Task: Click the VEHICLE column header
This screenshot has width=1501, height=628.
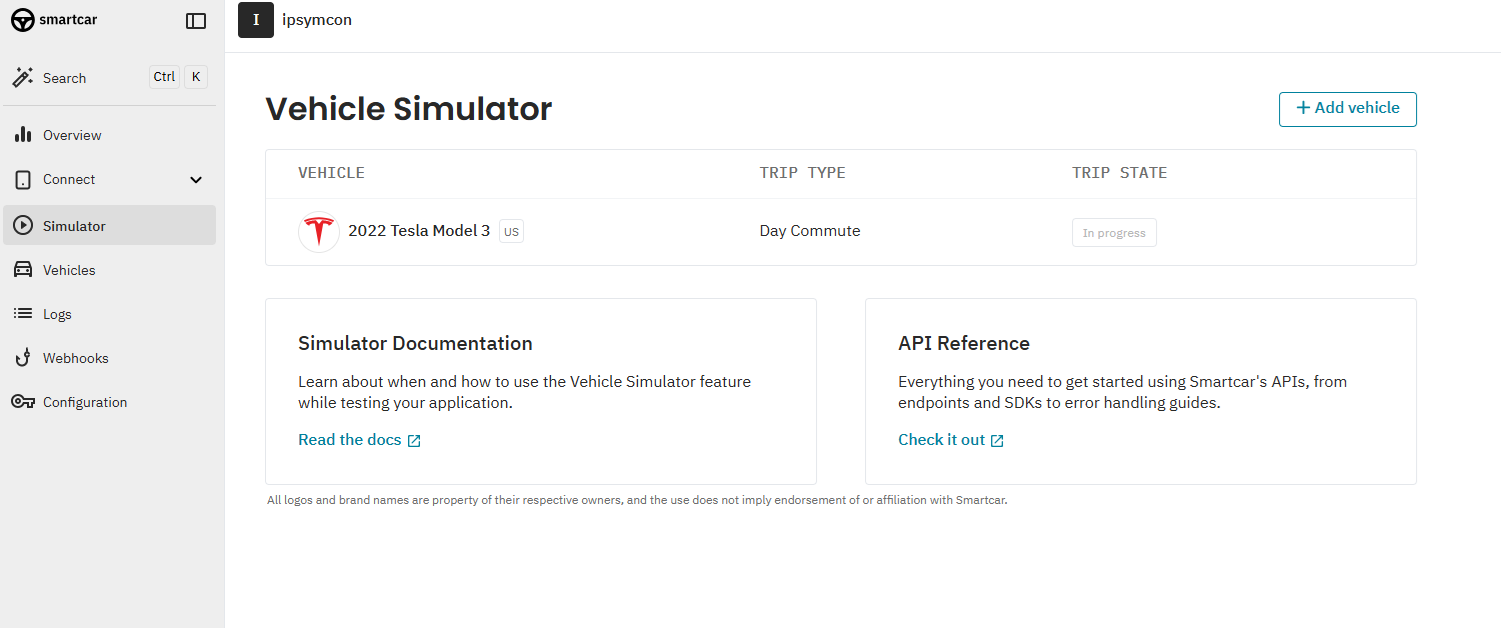Action: [x=331, y=173]
